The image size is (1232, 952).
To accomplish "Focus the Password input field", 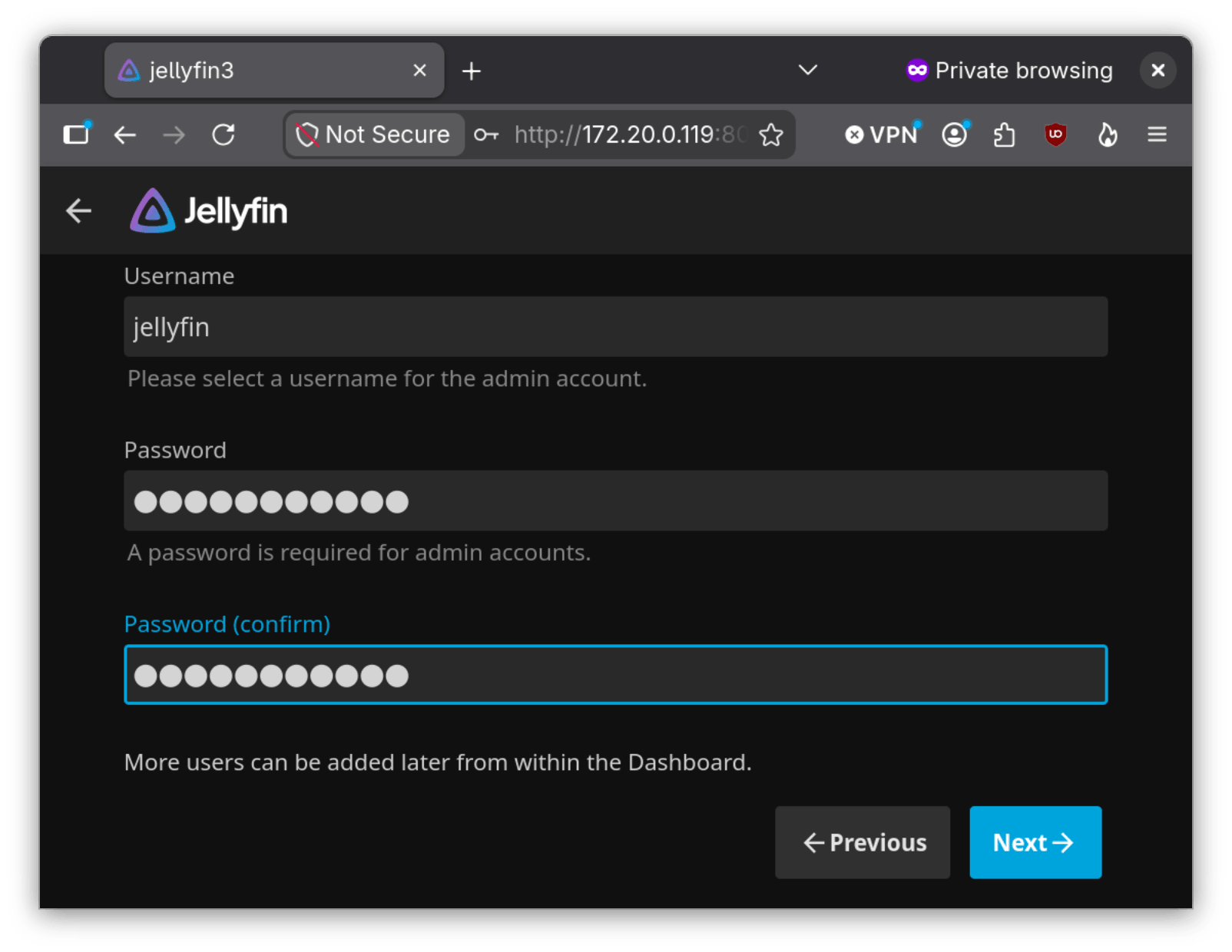I will coord(615,501).
